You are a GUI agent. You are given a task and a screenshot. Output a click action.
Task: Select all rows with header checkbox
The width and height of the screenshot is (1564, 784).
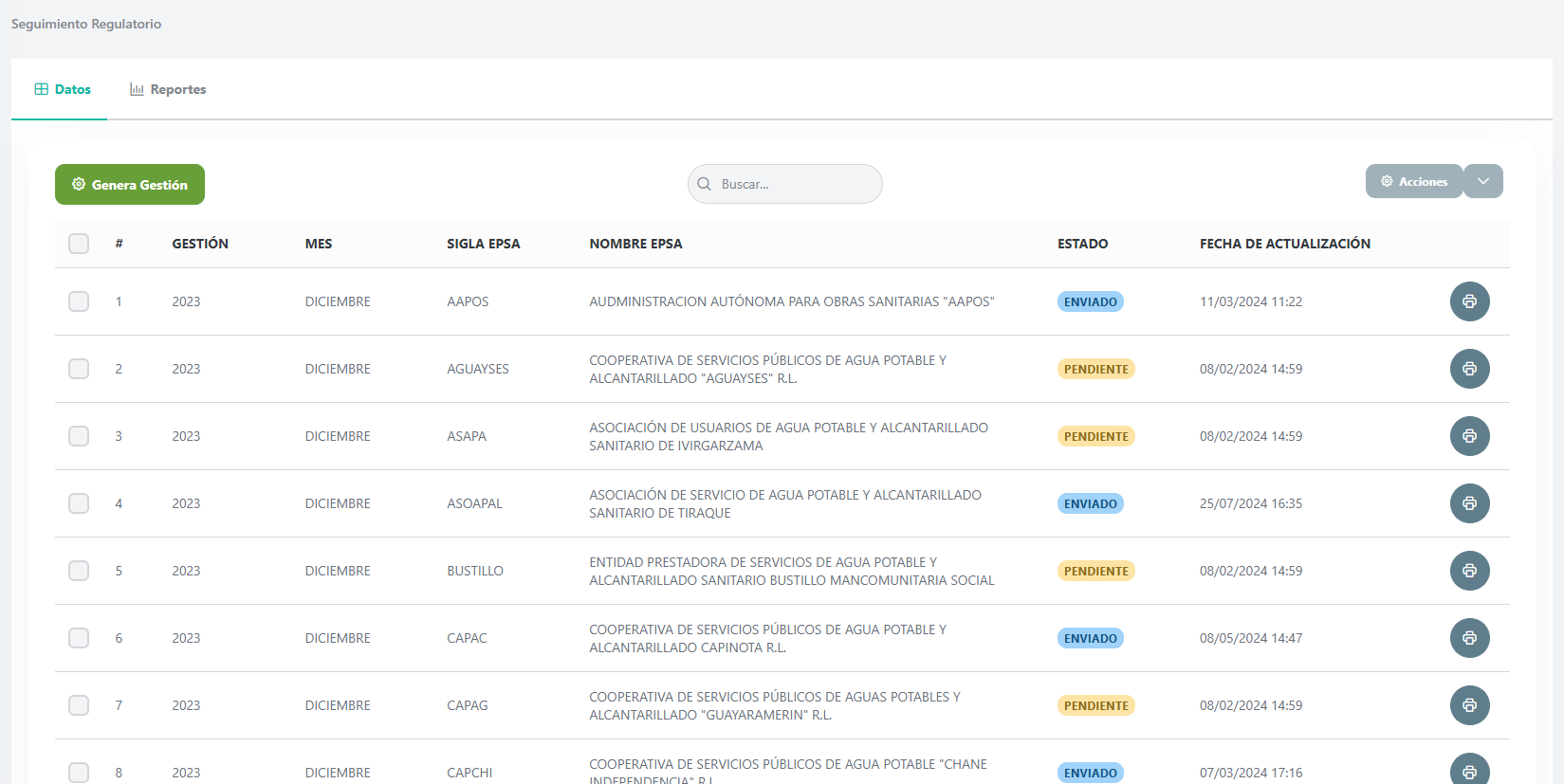[79, 244]
